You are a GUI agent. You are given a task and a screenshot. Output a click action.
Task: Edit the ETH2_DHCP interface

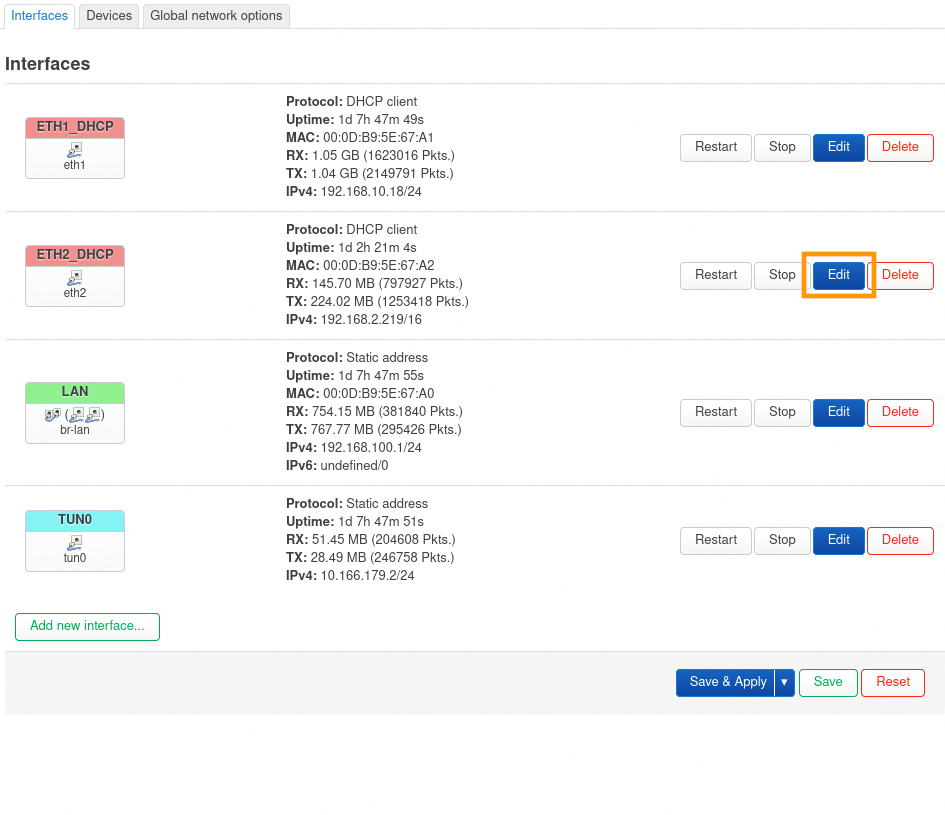point(838,275)
